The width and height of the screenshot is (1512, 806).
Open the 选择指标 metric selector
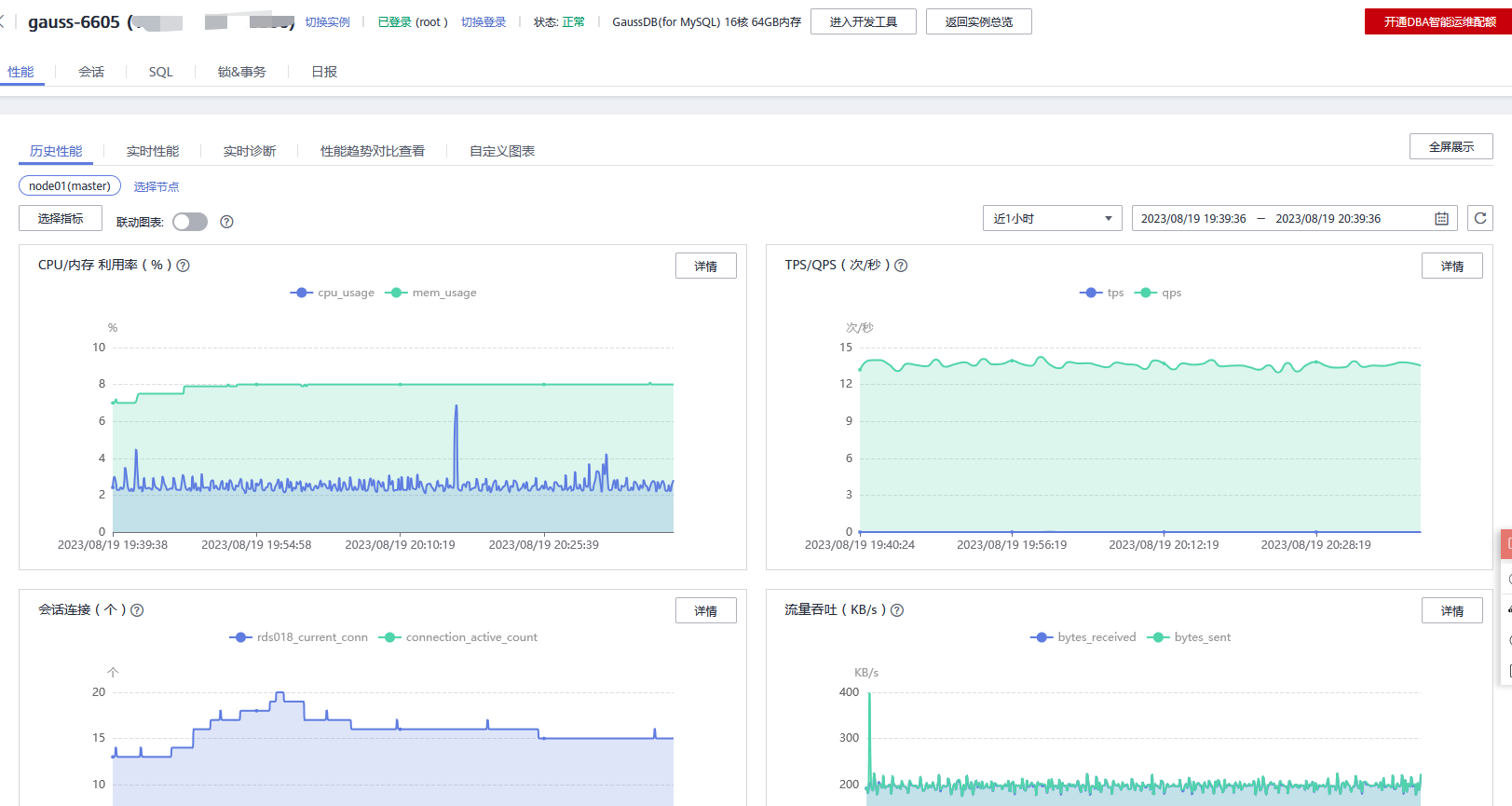pos(61,219)
